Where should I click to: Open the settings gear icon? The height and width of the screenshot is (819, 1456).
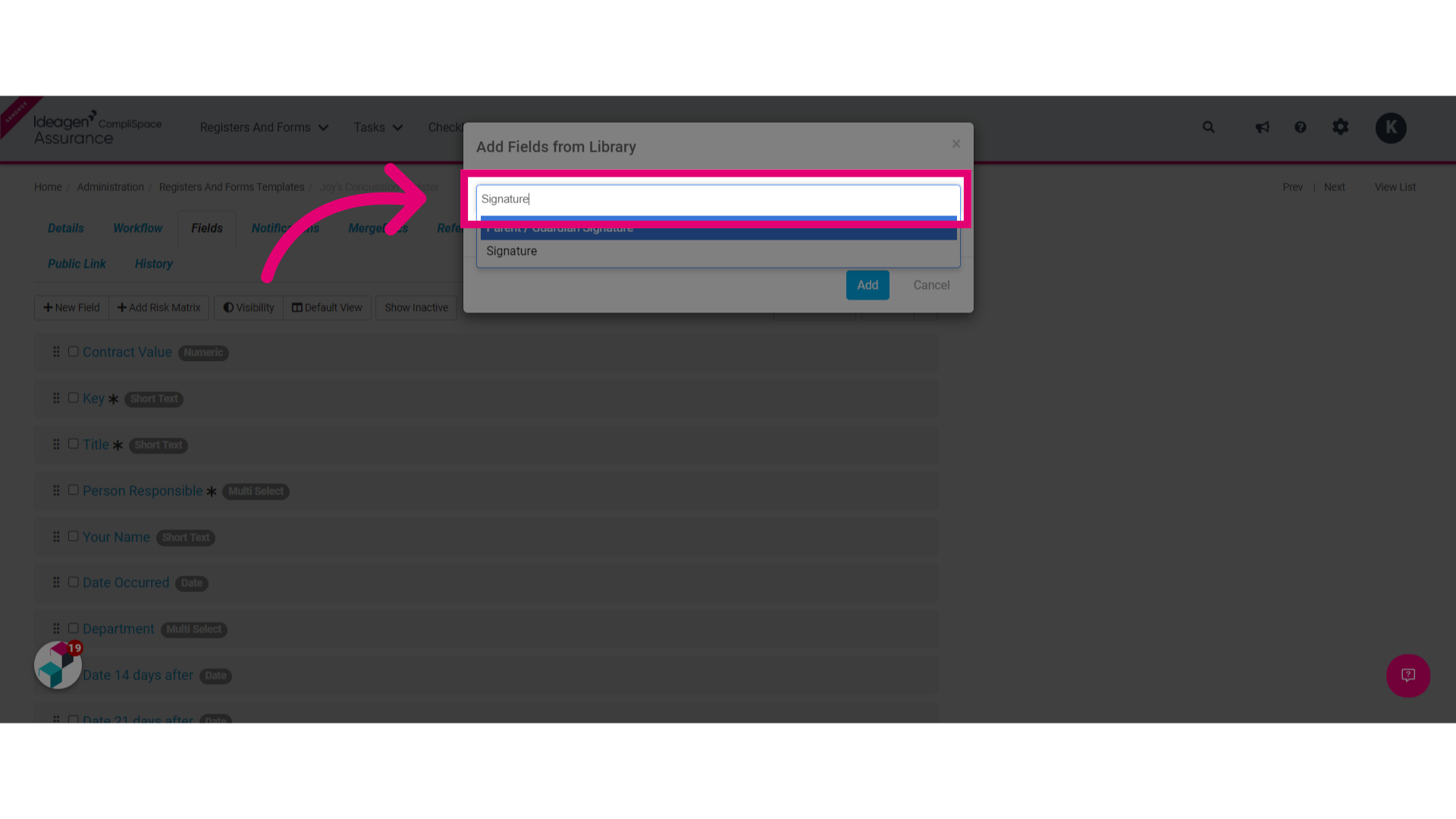[1341, 127]
